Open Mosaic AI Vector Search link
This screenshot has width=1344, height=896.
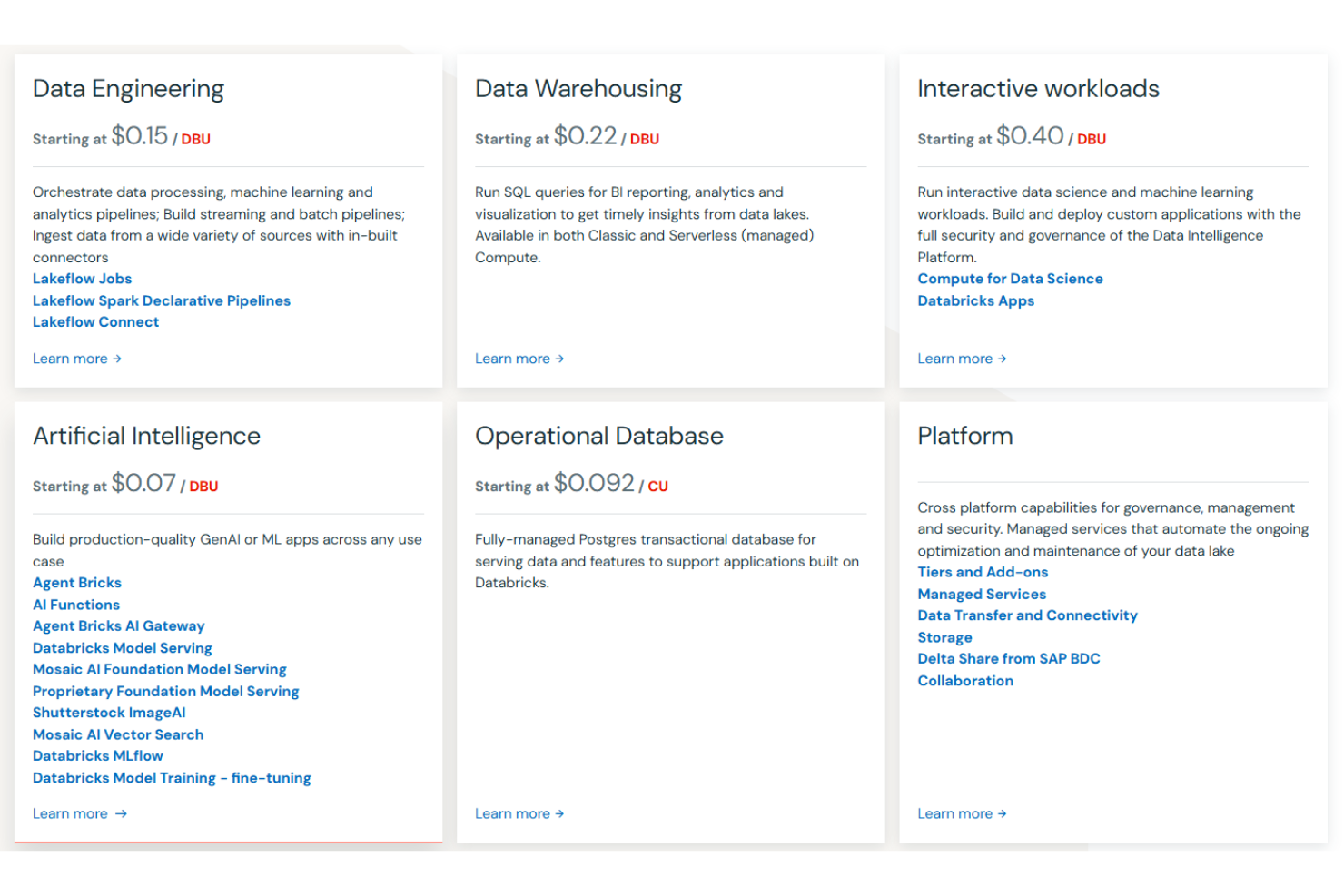coord(118,734)
